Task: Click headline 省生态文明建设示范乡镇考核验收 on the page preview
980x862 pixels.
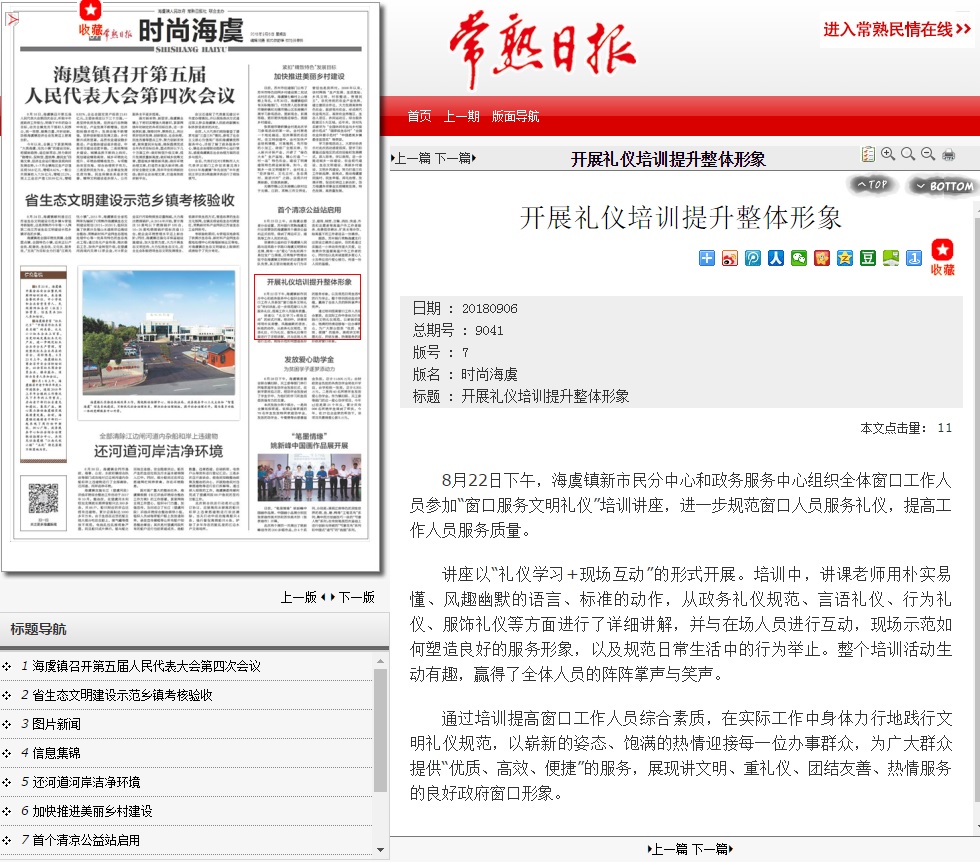Action: point(129,200)
